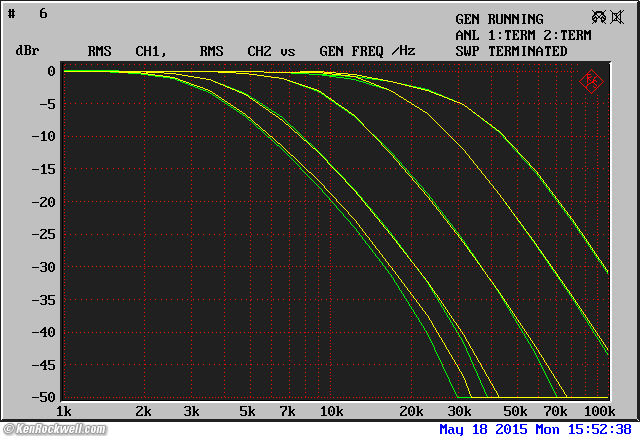
Task: Click the -35 value on the Y axis
Action: 43,300
